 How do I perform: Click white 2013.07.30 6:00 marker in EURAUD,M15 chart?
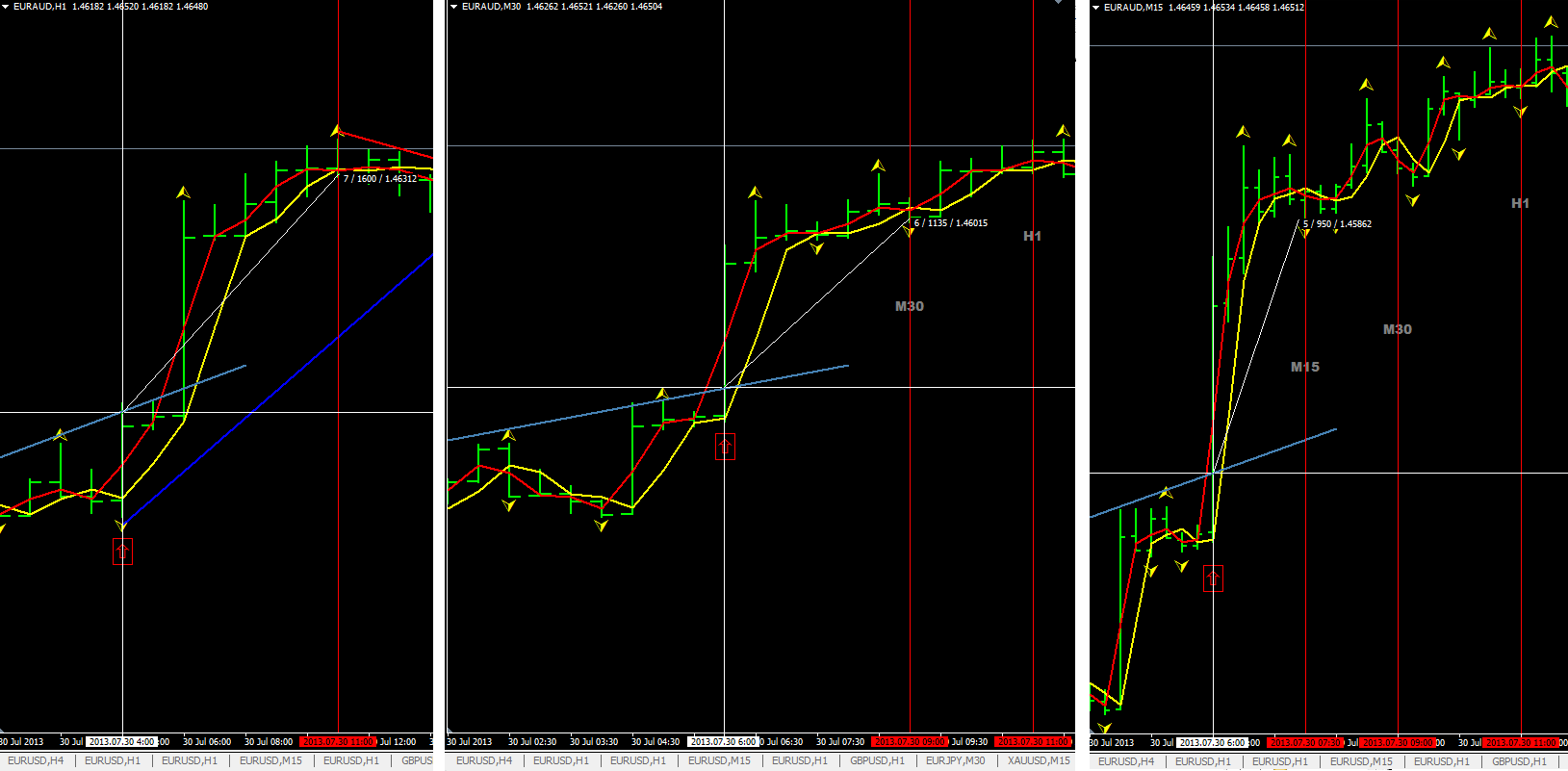[x=1213, y=743]
